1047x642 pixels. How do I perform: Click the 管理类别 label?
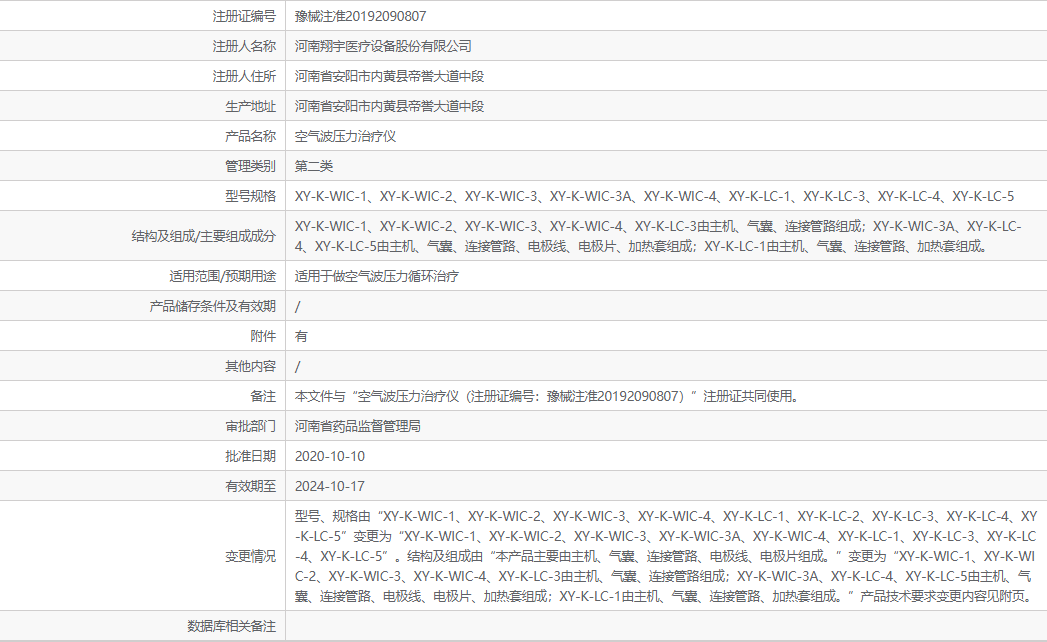point(250,166)
